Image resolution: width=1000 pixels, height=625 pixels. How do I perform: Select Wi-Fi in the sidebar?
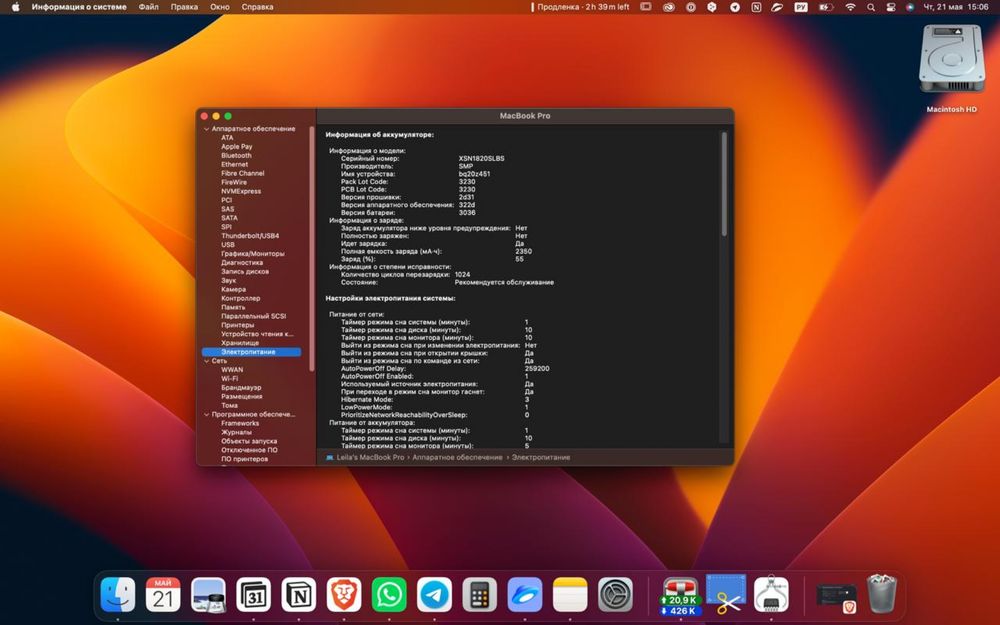(229, 379)
